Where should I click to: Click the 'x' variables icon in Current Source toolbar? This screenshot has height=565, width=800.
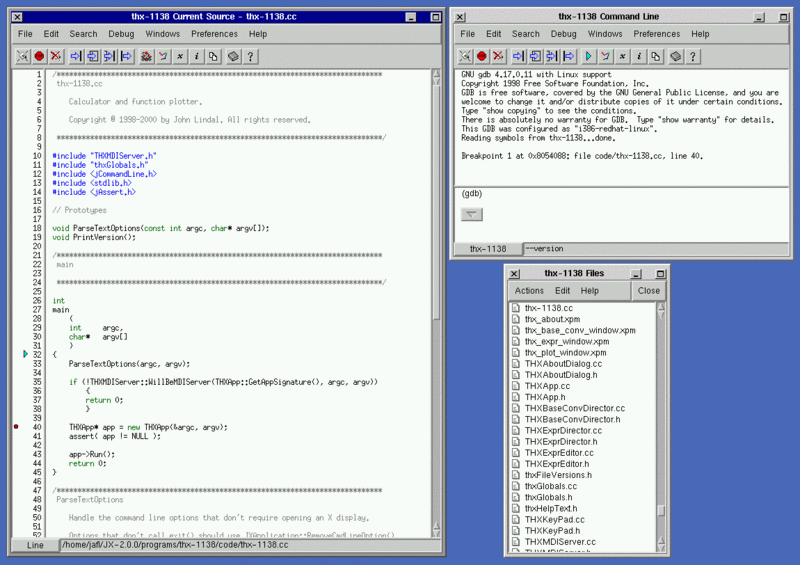pos(180,56)
